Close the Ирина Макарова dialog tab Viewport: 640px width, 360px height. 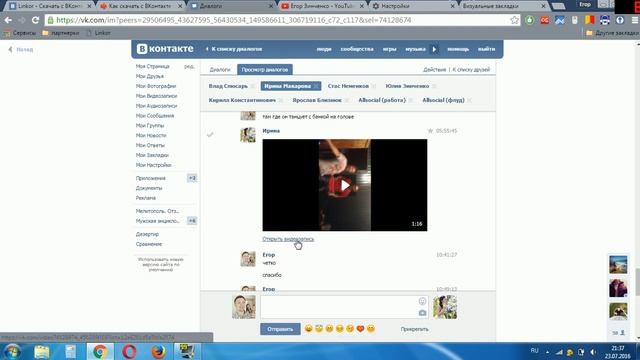click(316, 86)
